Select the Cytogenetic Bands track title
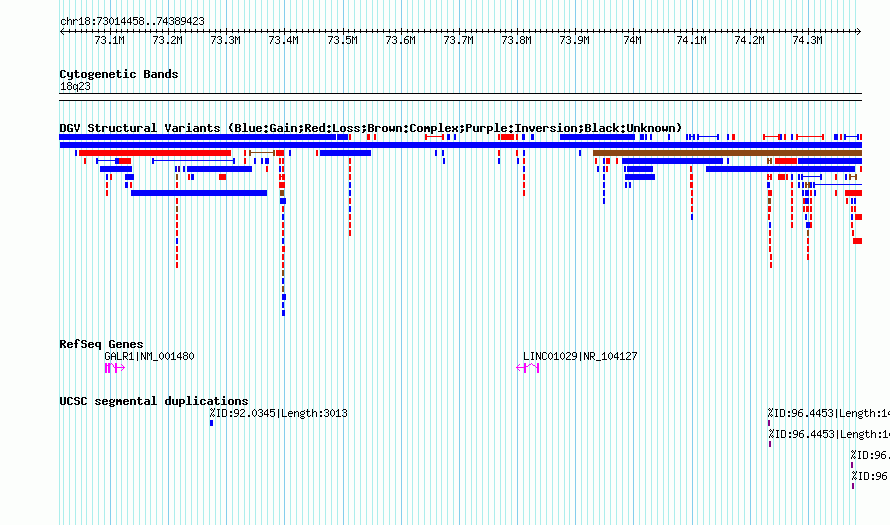Viewport: 890px width, 525px height. point(119,74)
